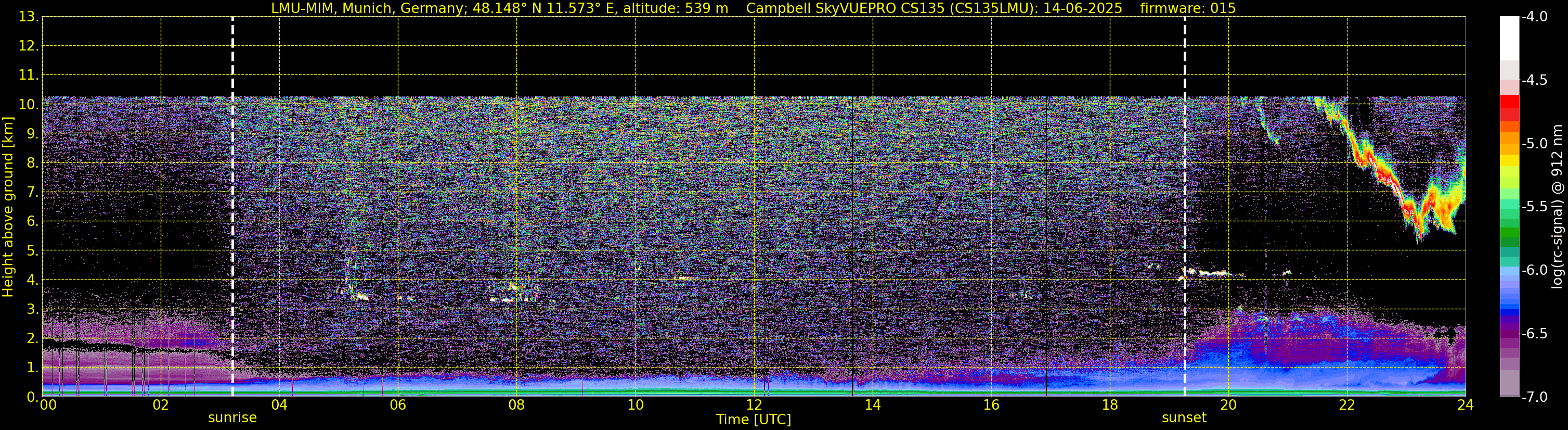Click the time axis tick label 20
The height and width of the screenshot is (430, 1568).
click(x=1228, y=405)
